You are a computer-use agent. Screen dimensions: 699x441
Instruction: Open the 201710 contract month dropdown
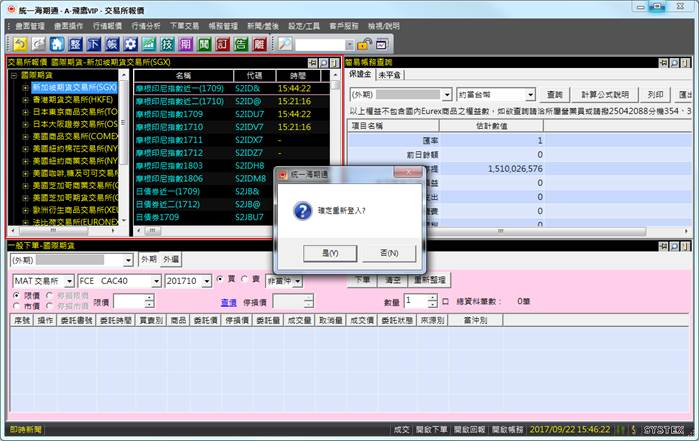pyautogui.click(x=206, y=281)
